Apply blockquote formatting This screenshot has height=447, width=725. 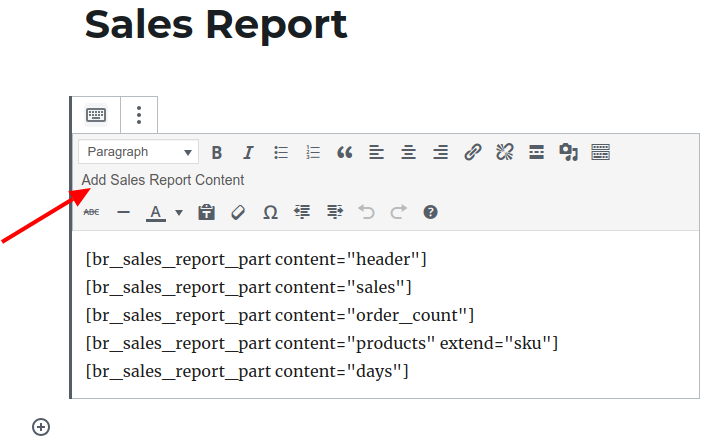[x=345, y=152]
